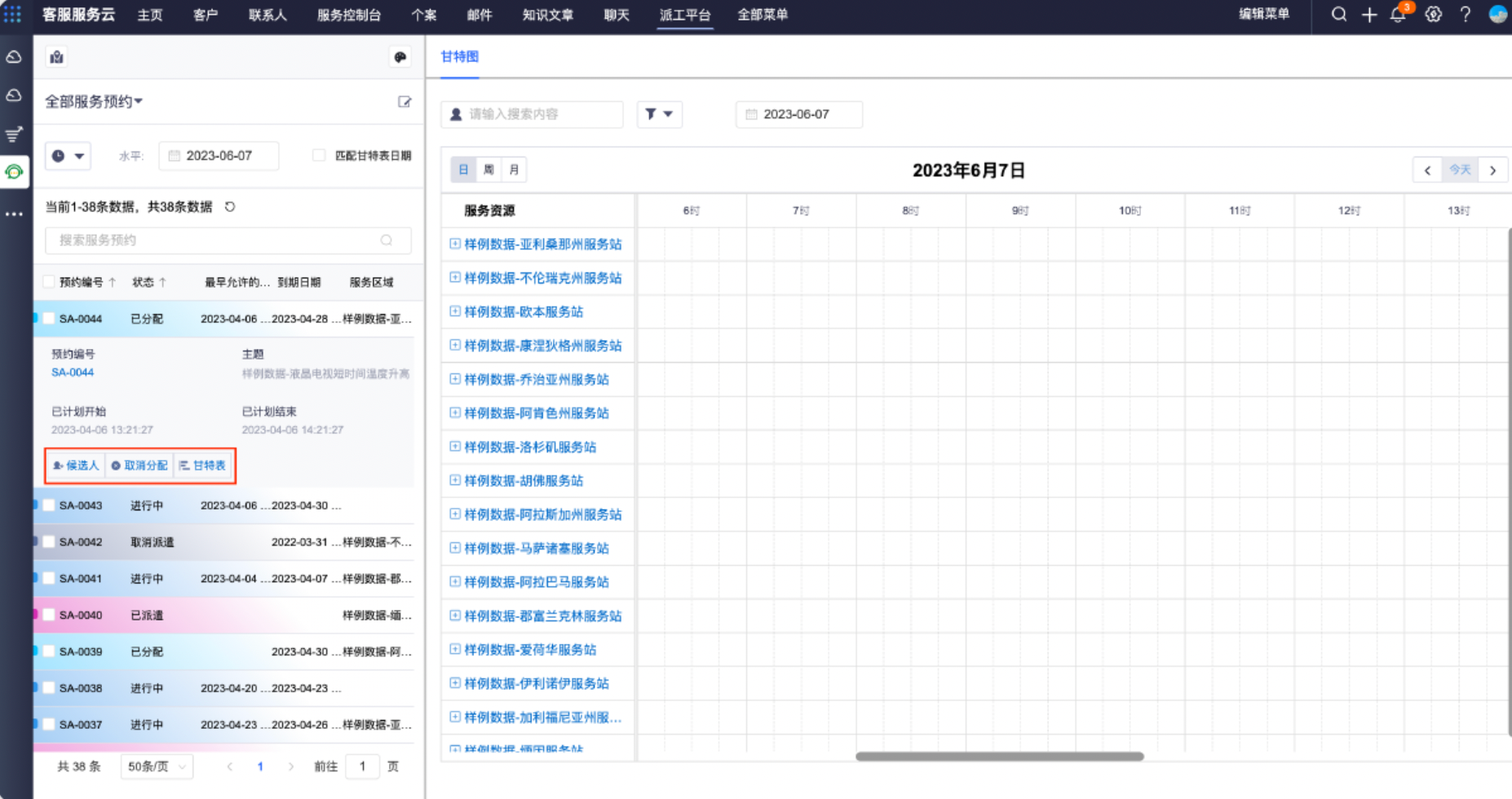Select the checkbox for SA-0043 row
The image size is (1512, 799).
(x=49, y=505)
